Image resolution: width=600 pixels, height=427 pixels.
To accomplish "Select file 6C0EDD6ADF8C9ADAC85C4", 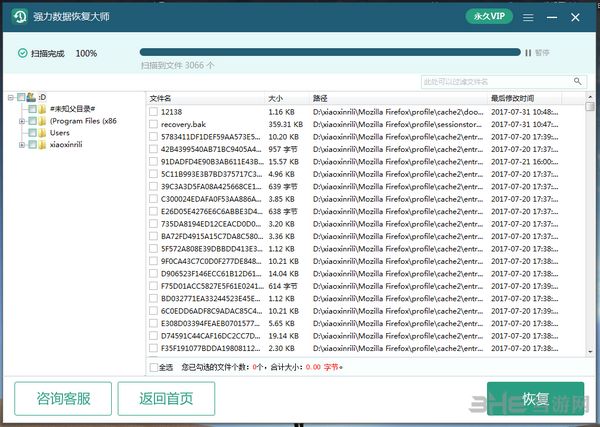I will [212, 311].
